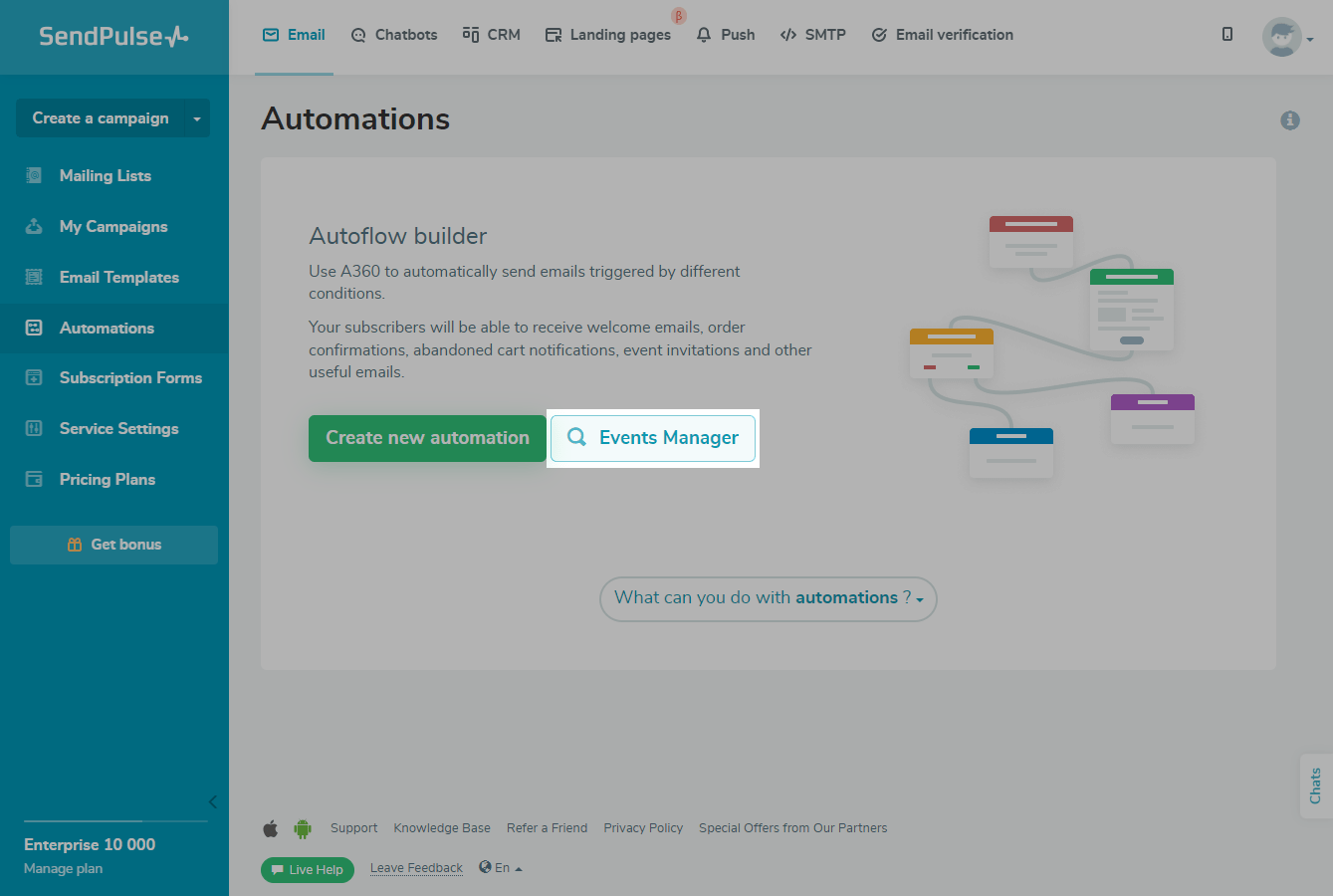Viewport: 1333px width, 896px height.
Task: Open the Android app download icon
Action: point(303,828)
